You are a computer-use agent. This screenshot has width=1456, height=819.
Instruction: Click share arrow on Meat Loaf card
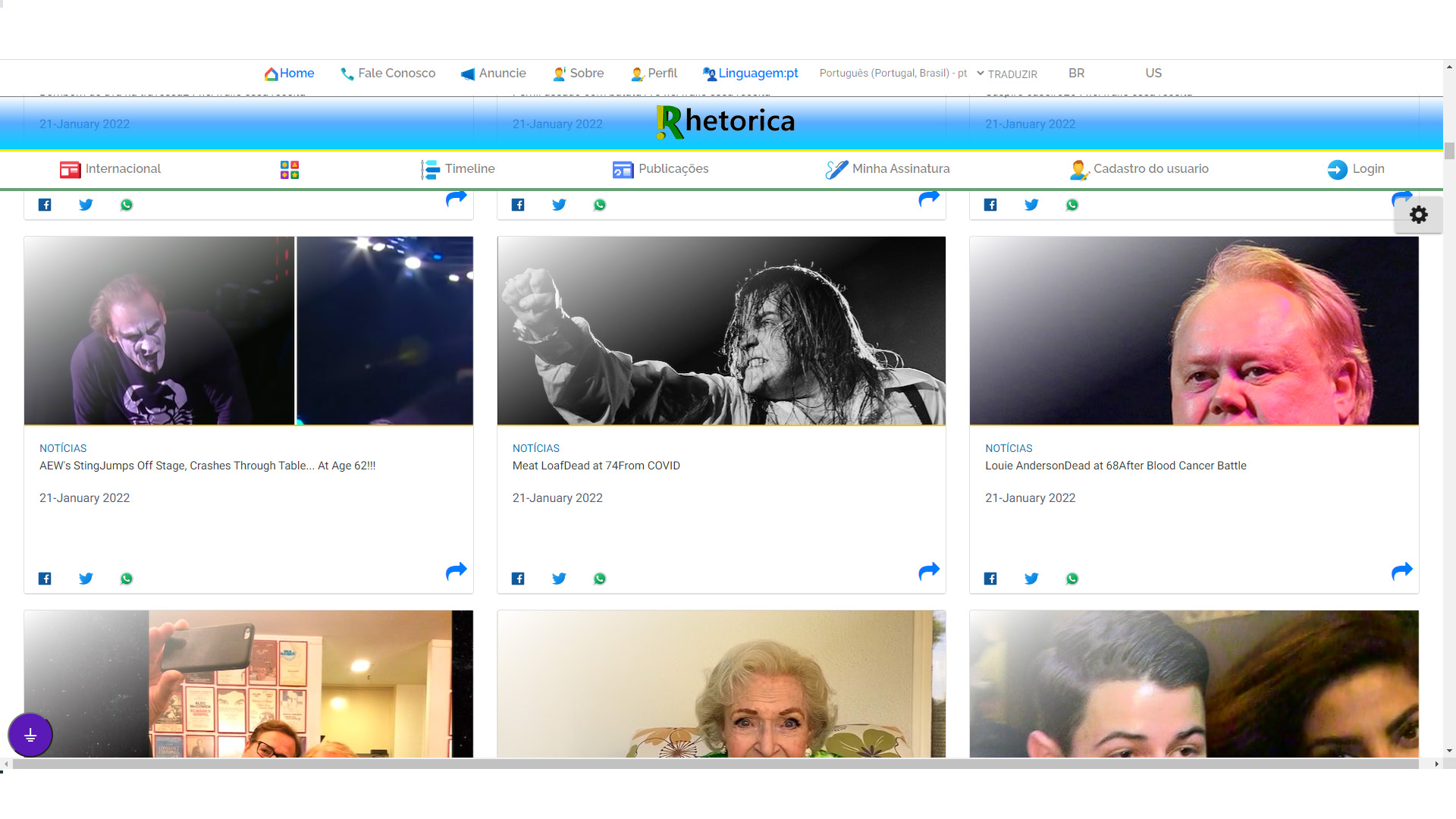(x=929, y=571)
